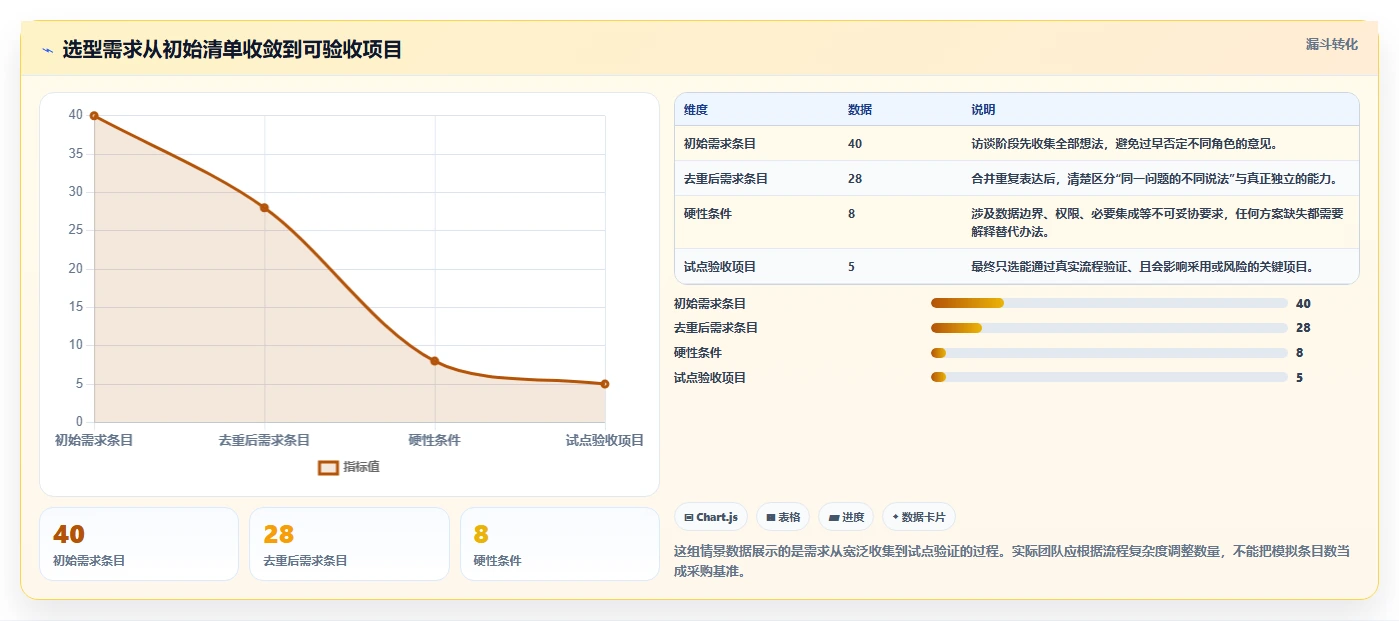Click the chart data point for 硬性条件

[435, 361]
